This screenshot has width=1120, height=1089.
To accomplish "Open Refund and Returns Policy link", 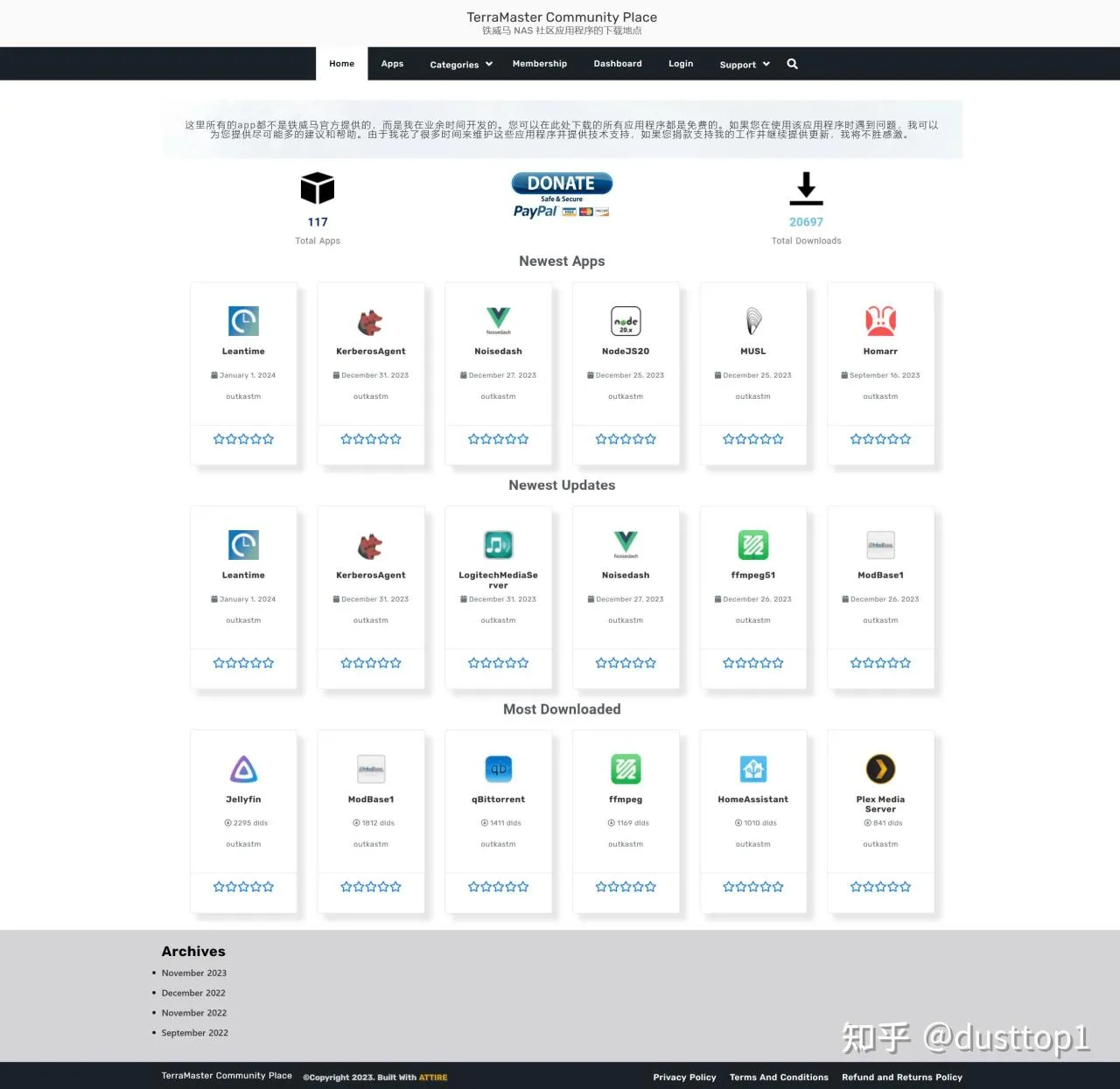I will tap(902, 1078).
